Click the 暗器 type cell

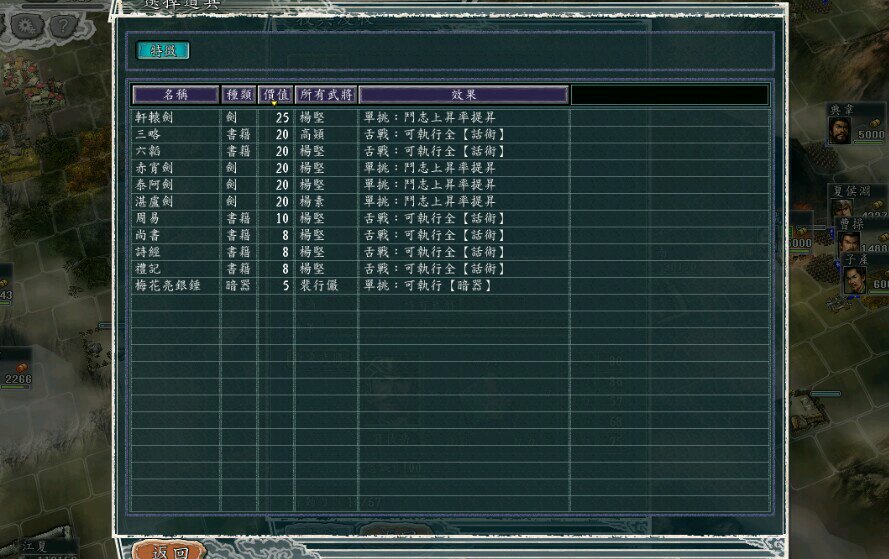[238, 285]
